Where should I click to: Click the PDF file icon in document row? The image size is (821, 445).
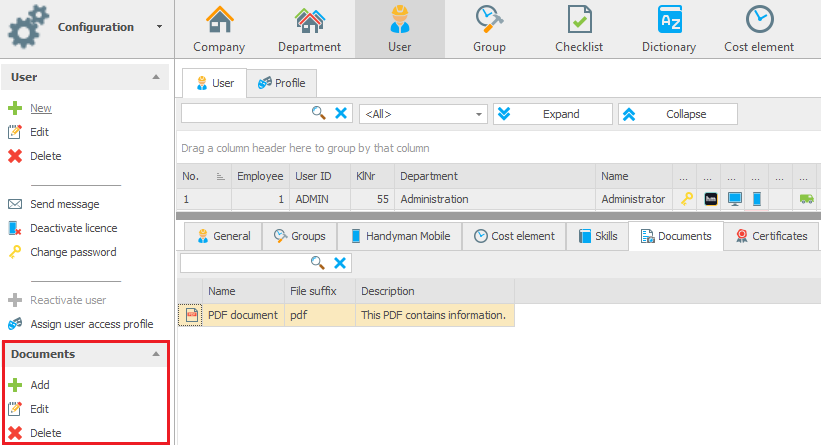click(x=192, y=315)
